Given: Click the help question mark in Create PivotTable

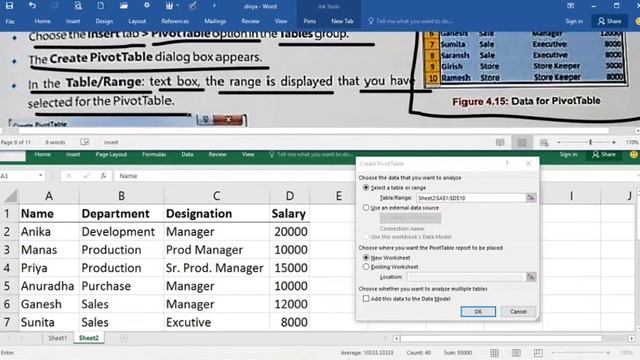Looking at the screenshot, I should point(507,163).
